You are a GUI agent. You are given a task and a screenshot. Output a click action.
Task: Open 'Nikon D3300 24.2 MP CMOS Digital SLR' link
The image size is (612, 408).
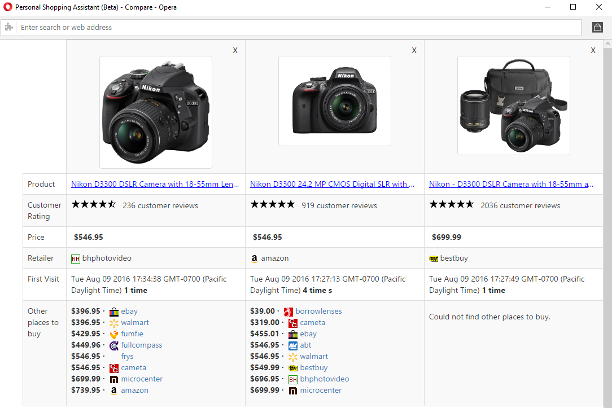(x=332, y=184)
